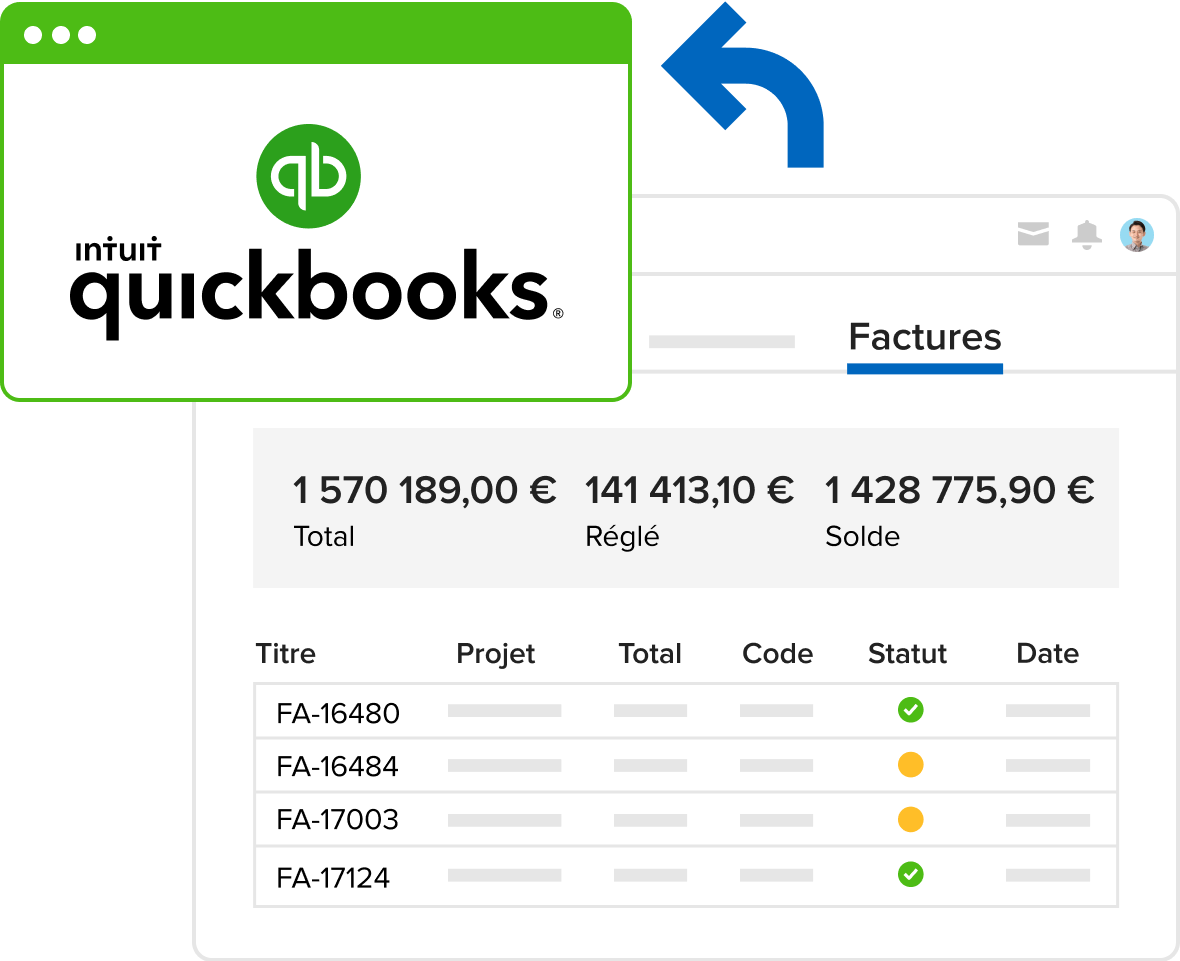Open invoice FA-16480
The height and width of the screenshot is (961, 1180).
pyautogui.click(x=338, y=713)
